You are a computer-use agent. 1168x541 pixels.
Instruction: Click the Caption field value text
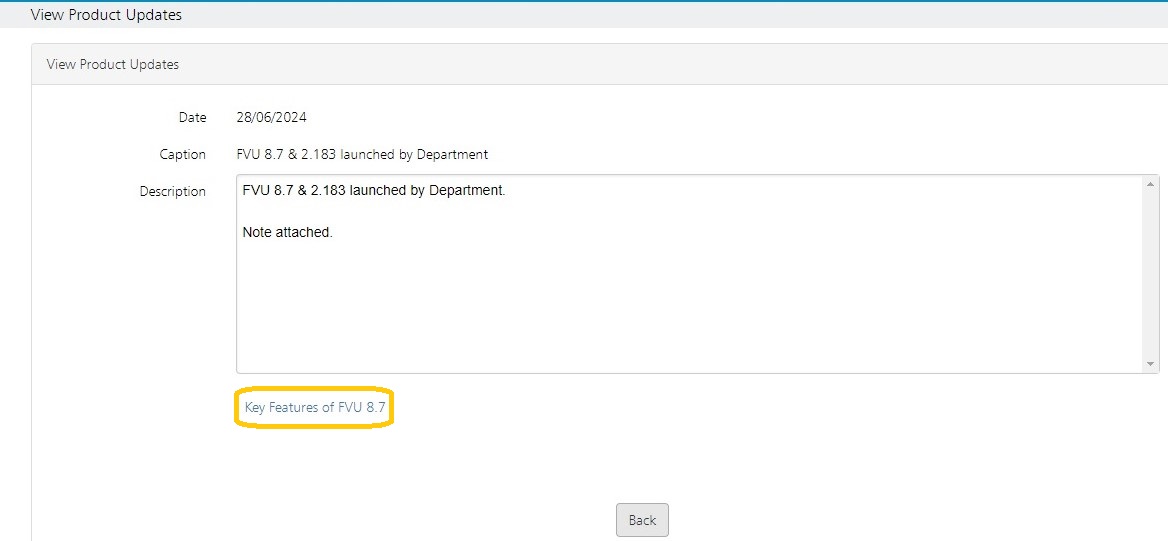click(362, 155)
